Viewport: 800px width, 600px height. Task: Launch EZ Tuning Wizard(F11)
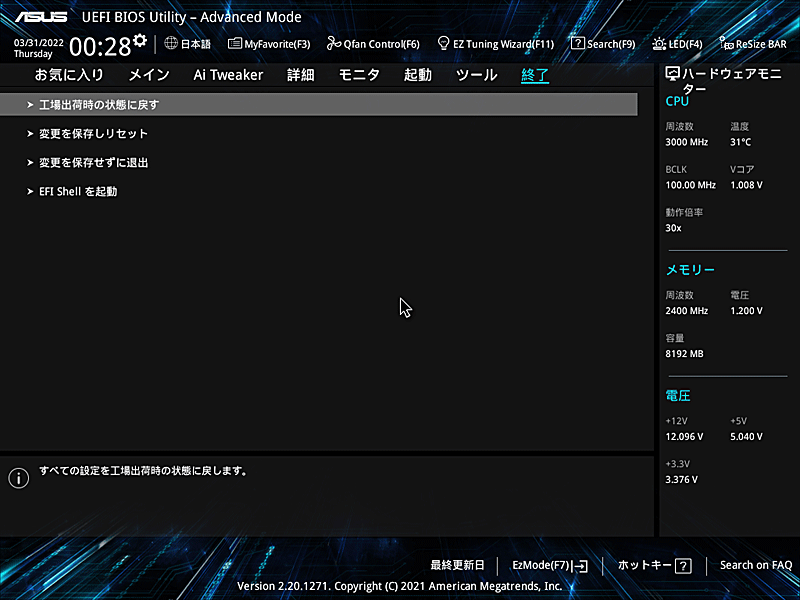click(x=496, y=44)
